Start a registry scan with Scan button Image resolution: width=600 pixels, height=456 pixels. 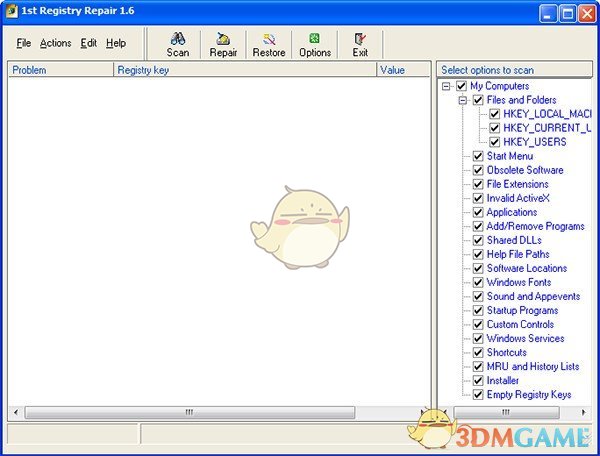coord(178,45)
